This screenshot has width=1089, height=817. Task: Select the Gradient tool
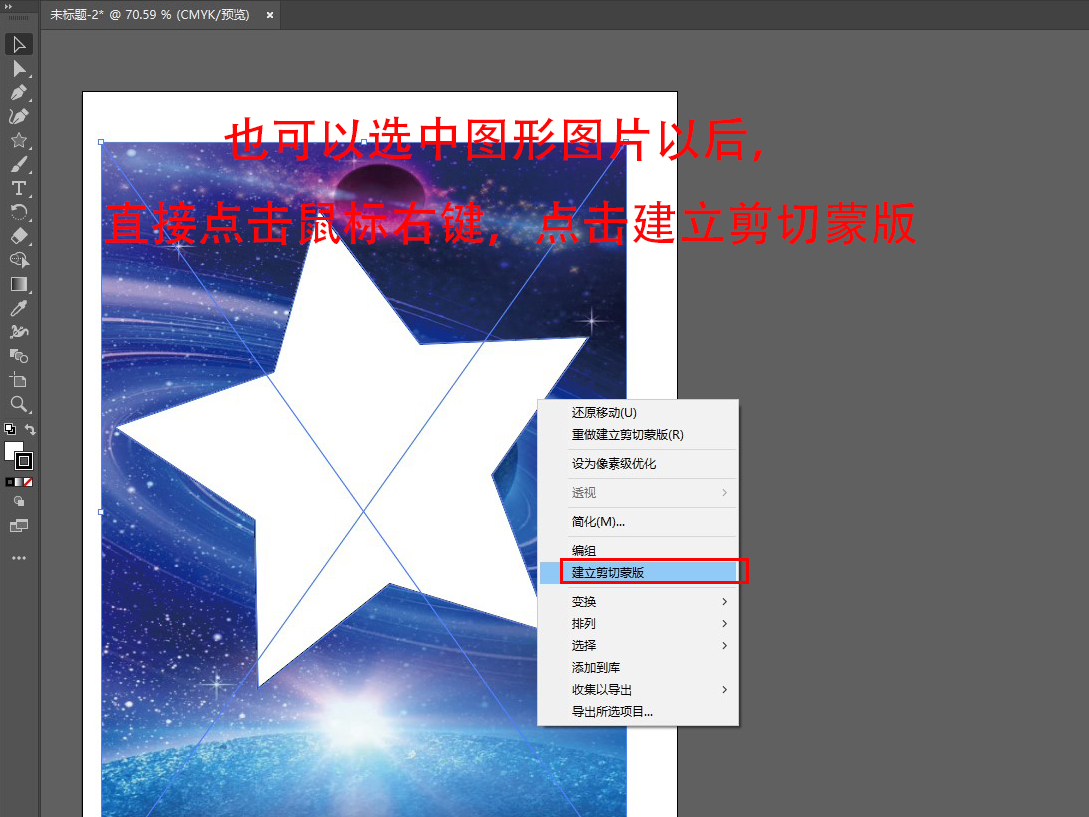[19, 284]
